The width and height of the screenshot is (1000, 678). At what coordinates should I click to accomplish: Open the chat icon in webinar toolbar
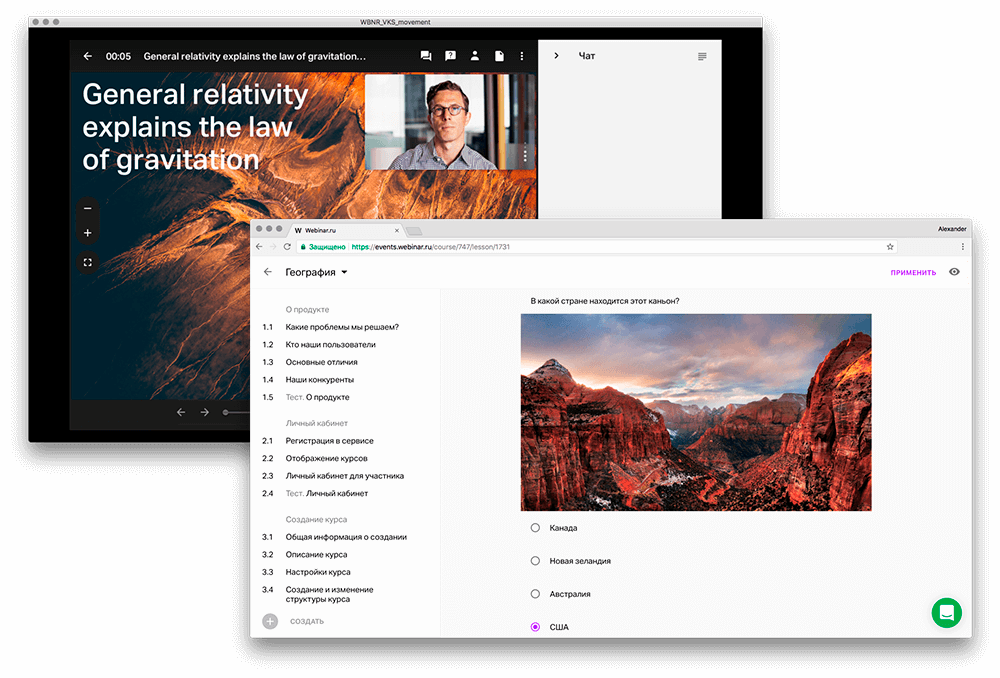pos(426,56)
